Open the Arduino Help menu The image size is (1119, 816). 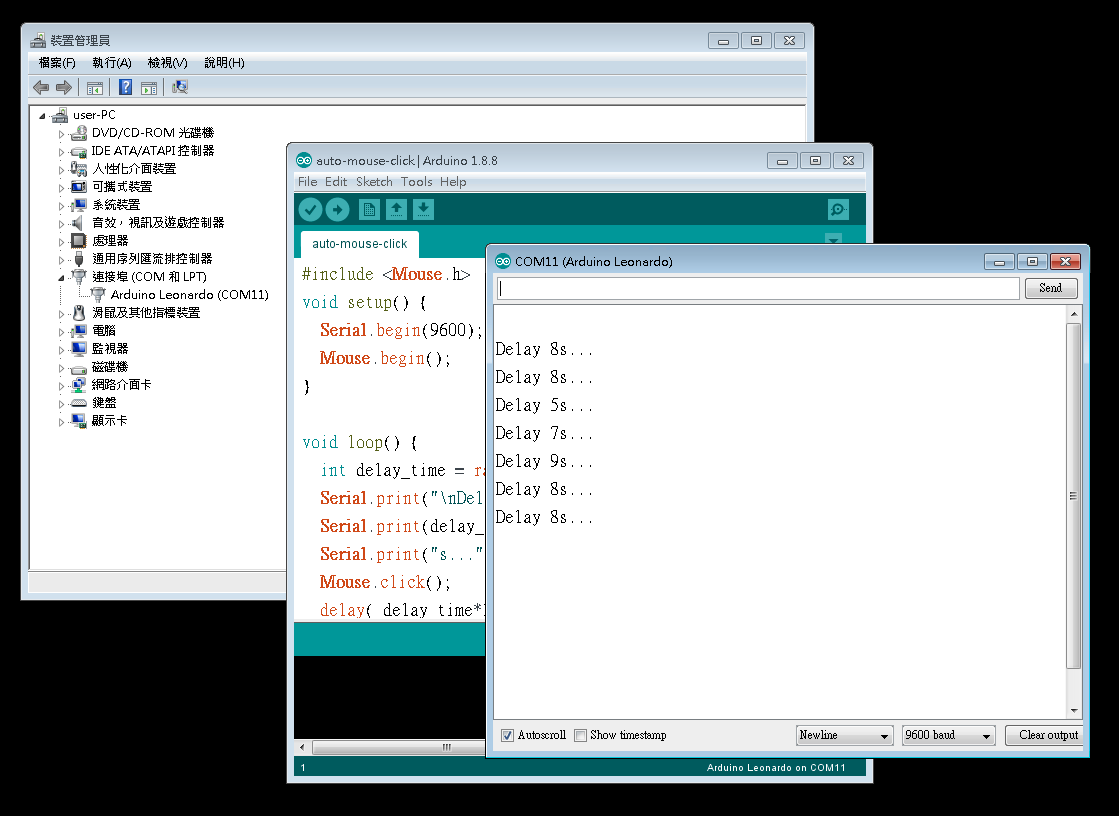(x=453, y=182)
